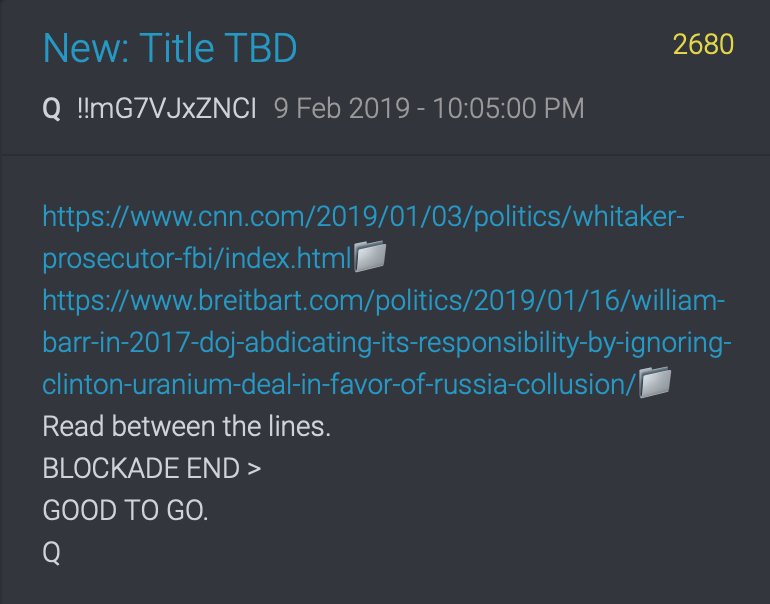Click the 'barr-in-2017-doj-abdicating' link line
The image size is (770, 604).
click(387, 342)
